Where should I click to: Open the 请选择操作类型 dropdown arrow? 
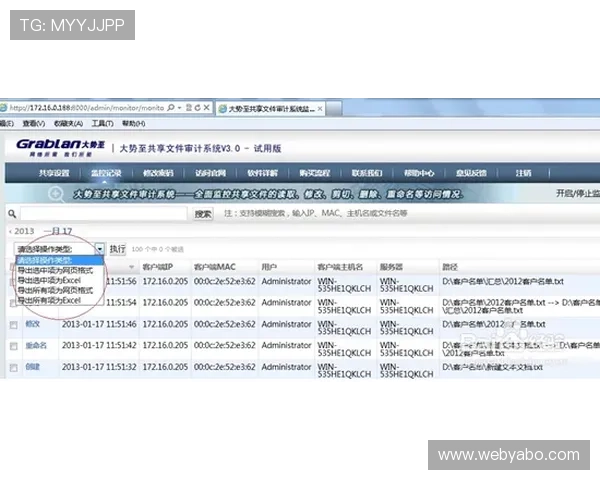[99, 249]
